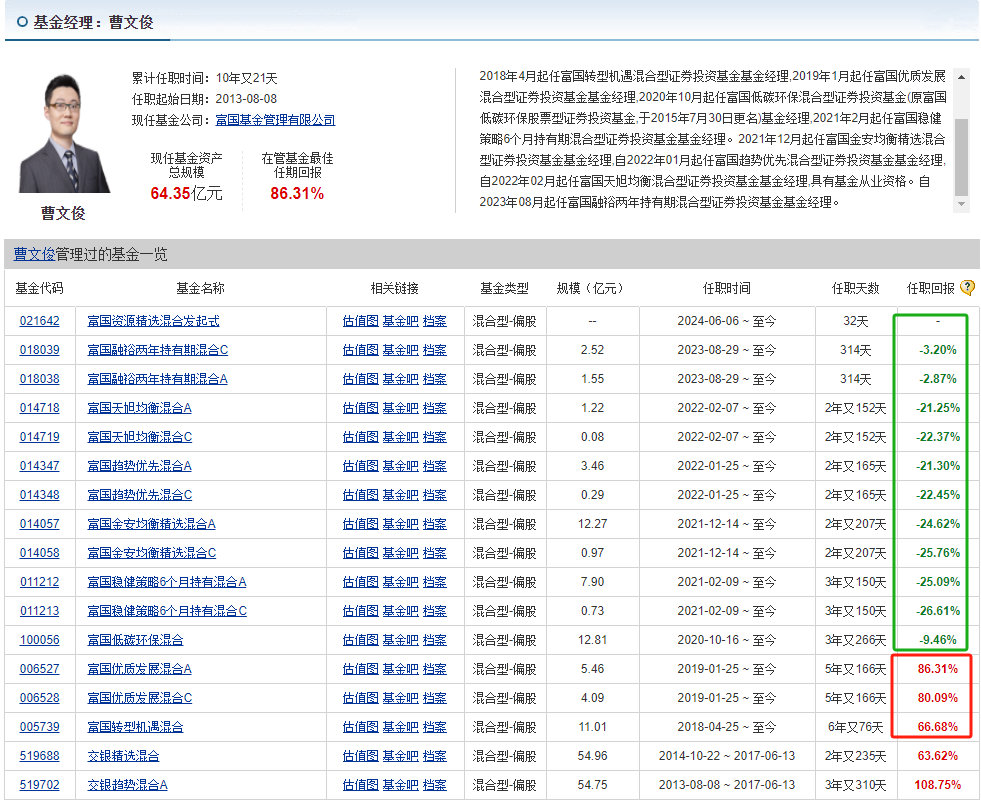Viewport: 981px width, 808px height.
Task: Open fund code 006527
Action: 39,669
